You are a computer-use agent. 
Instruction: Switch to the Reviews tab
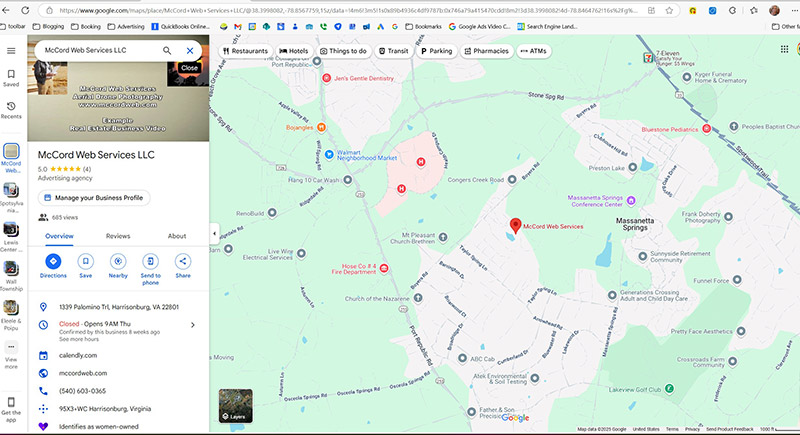118,236
